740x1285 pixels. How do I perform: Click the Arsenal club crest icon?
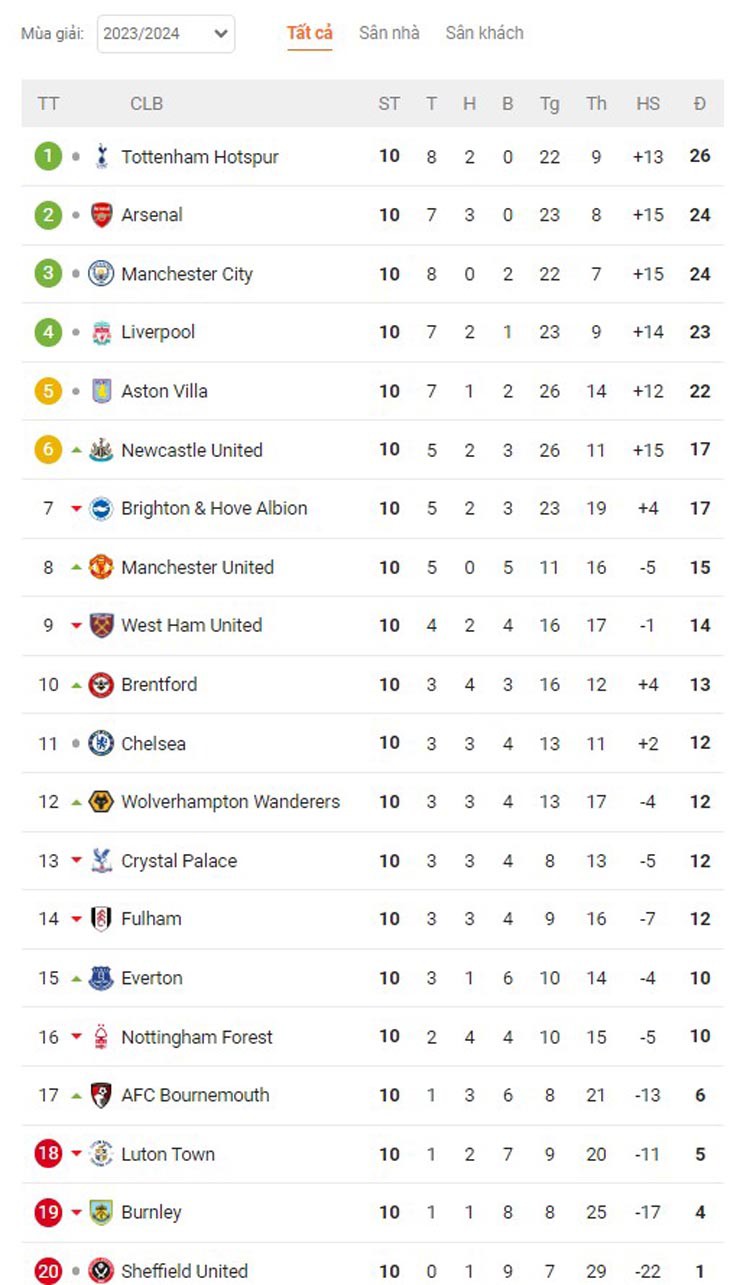[101, 215]
